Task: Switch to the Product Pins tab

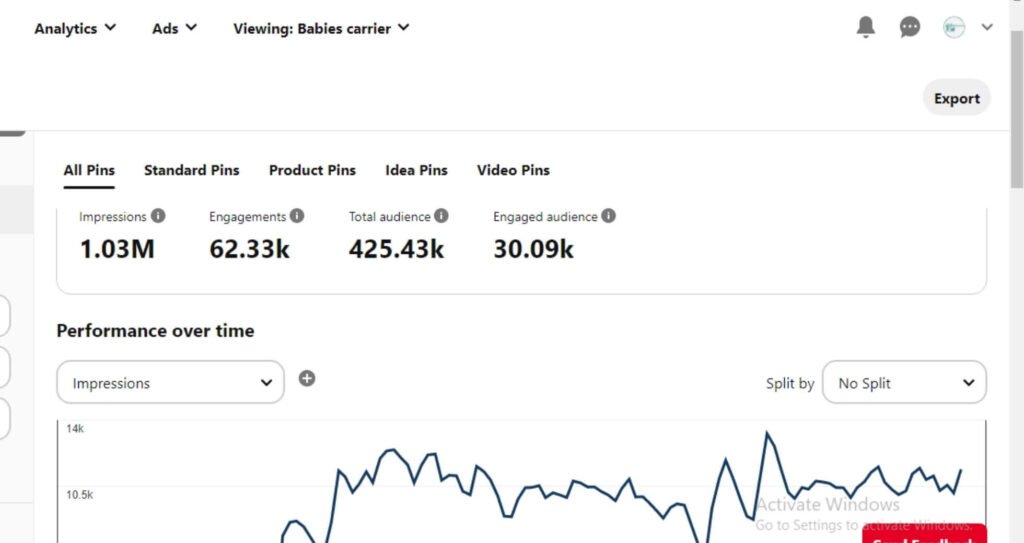Action: coord(312,170)
